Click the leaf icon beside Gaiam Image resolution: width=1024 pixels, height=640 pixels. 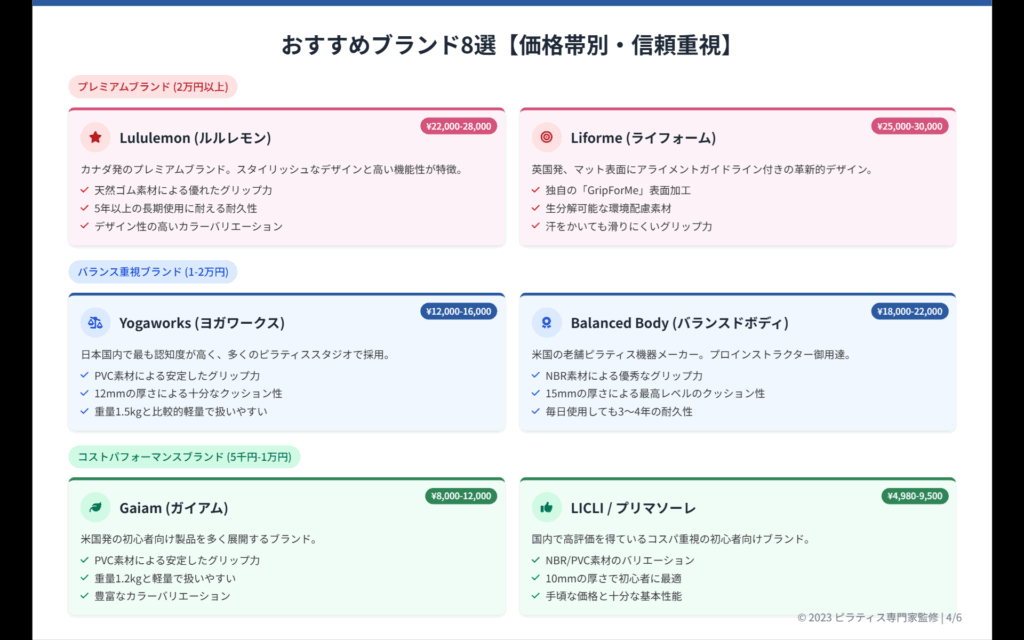pyautogui.click(x=95, y=507)
